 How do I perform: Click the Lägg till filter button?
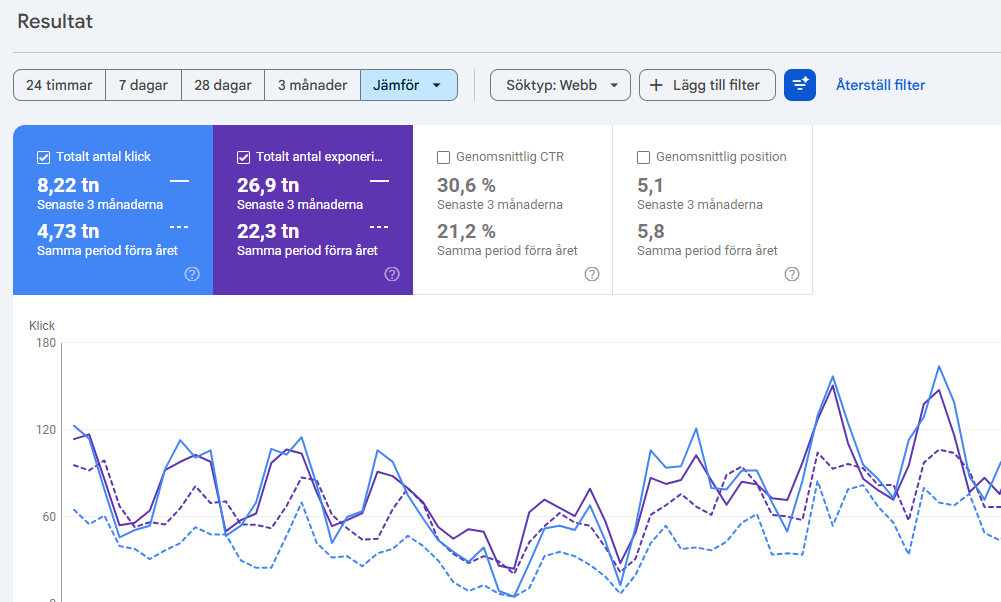point(707,85)
